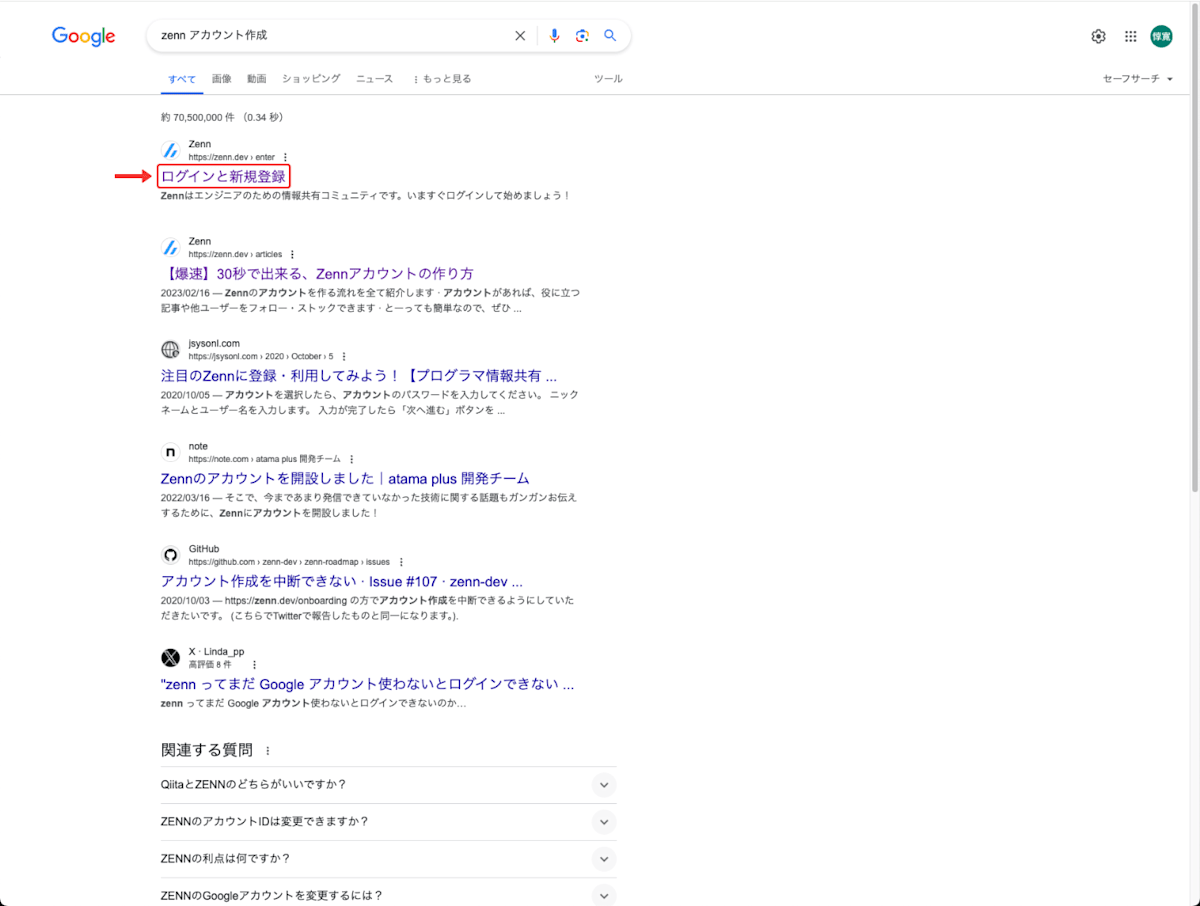Open the ニュース results tab
The image size is (1200, 906).
[374, 78]
